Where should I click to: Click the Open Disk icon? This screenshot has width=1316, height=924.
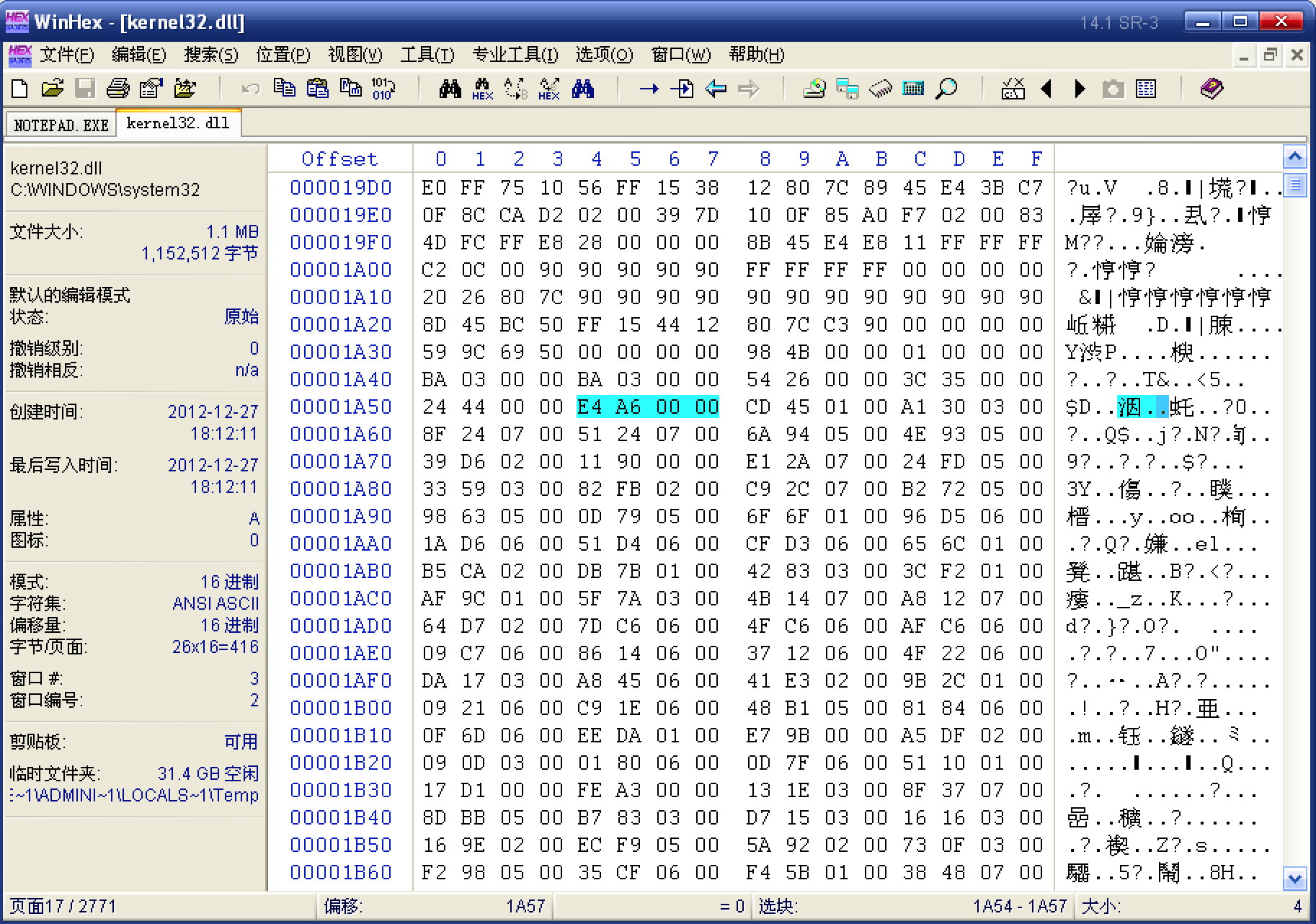click(814, 89)
